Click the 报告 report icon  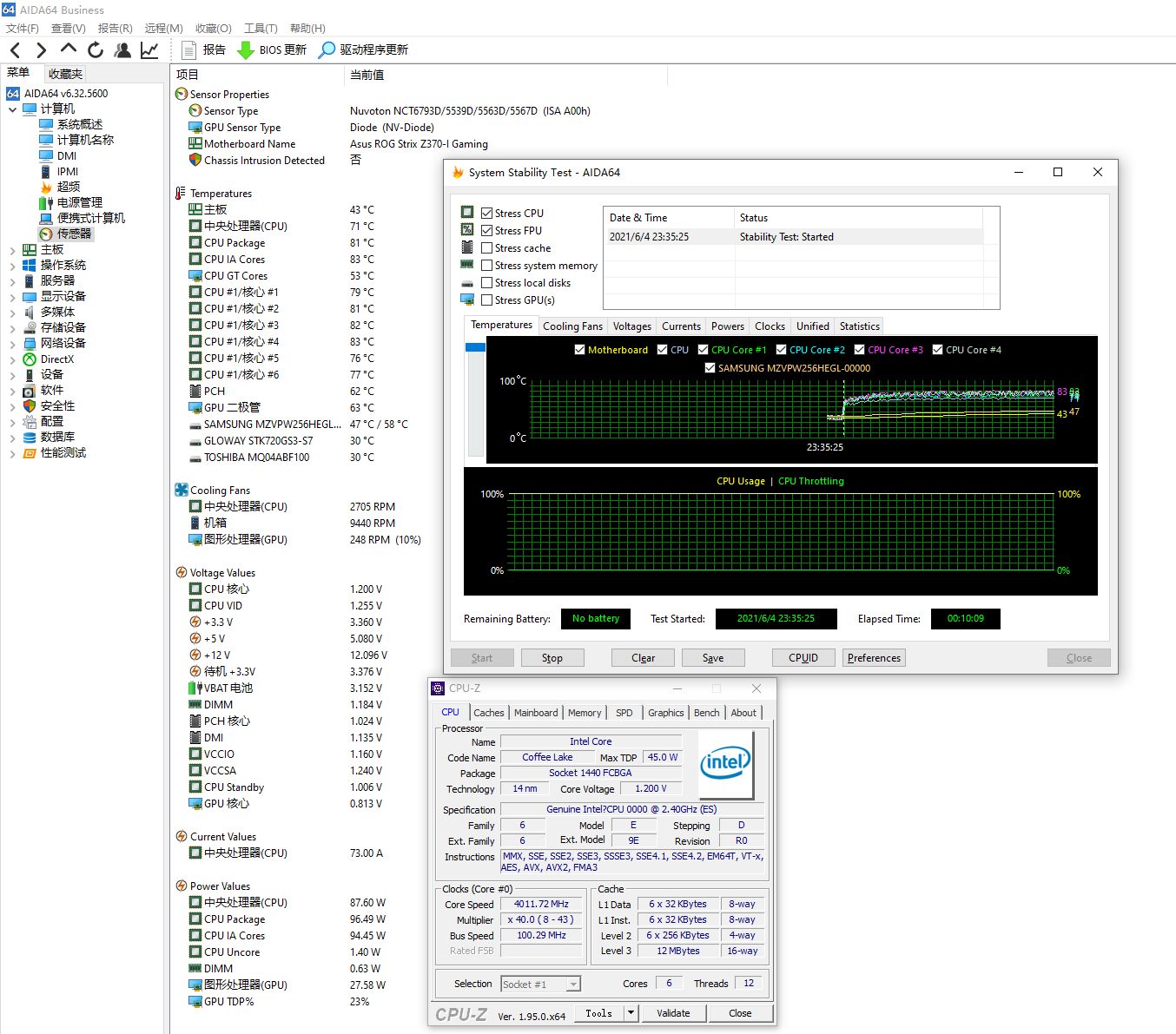coord(188,50)
